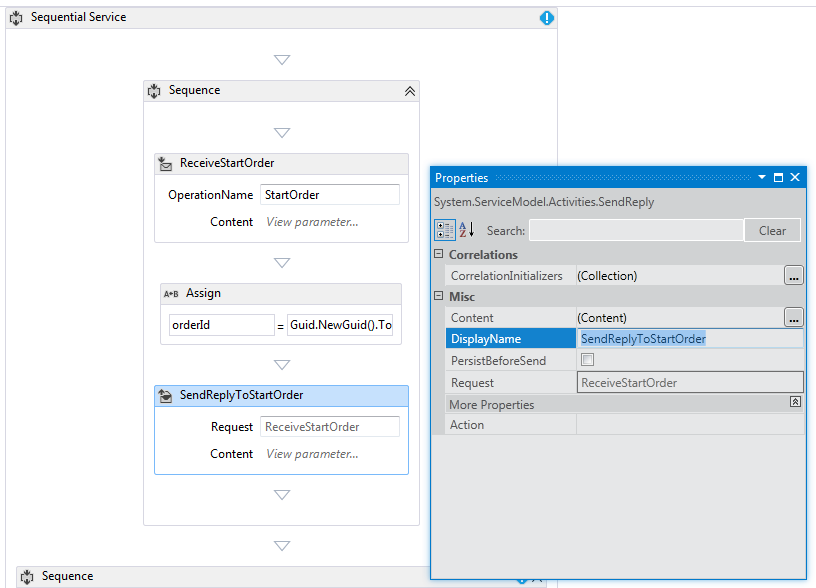Open the CorrelationInitializers collection editor

(x=795, y=275)
